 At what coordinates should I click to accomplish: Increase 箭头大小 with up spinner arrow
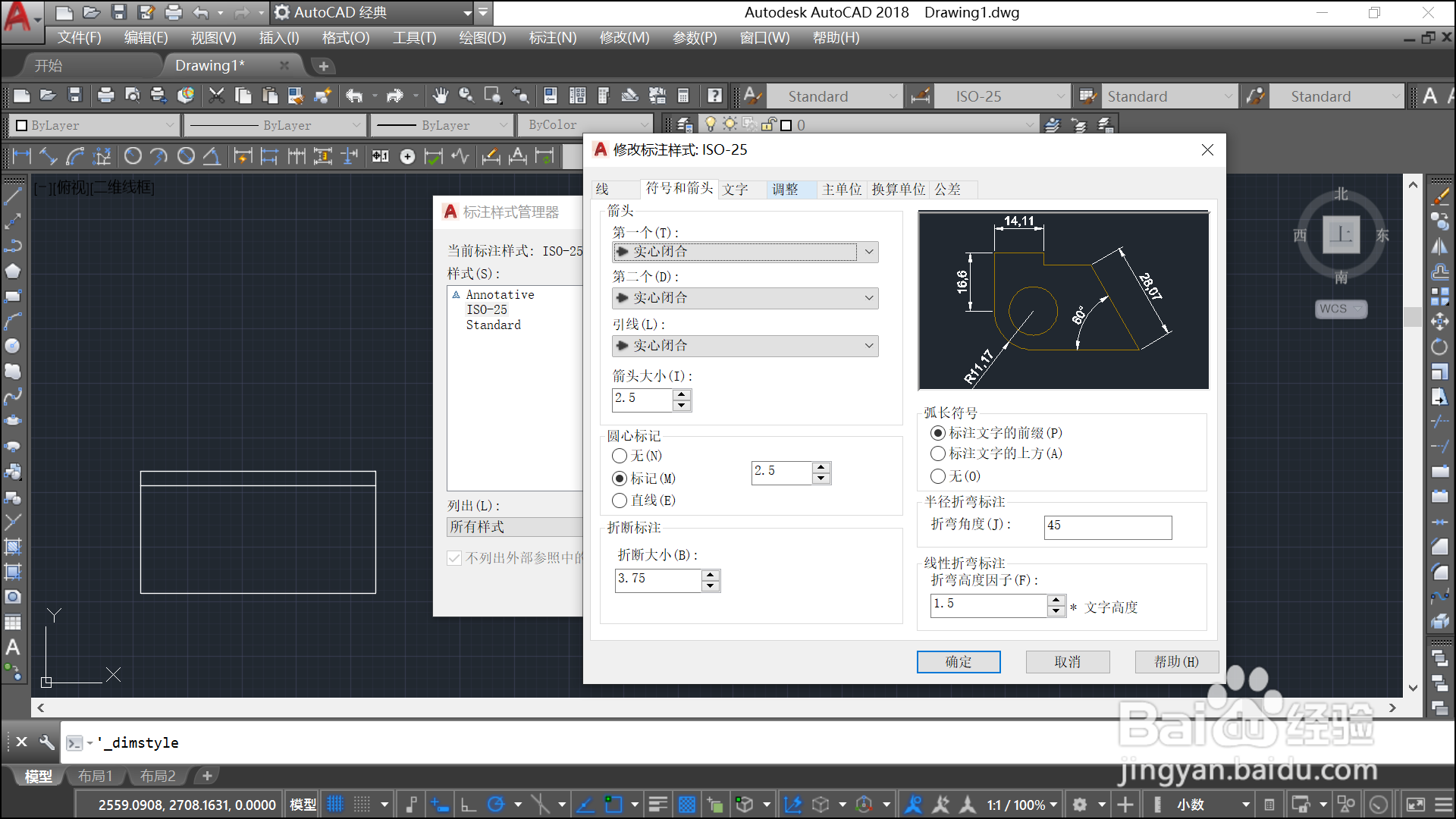point(682,394)
